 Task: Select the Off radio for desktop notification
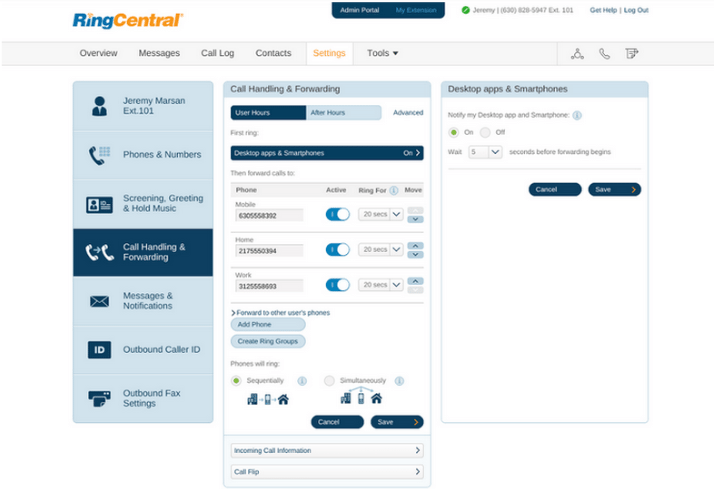pyautogui.click(x=485, y=132)
